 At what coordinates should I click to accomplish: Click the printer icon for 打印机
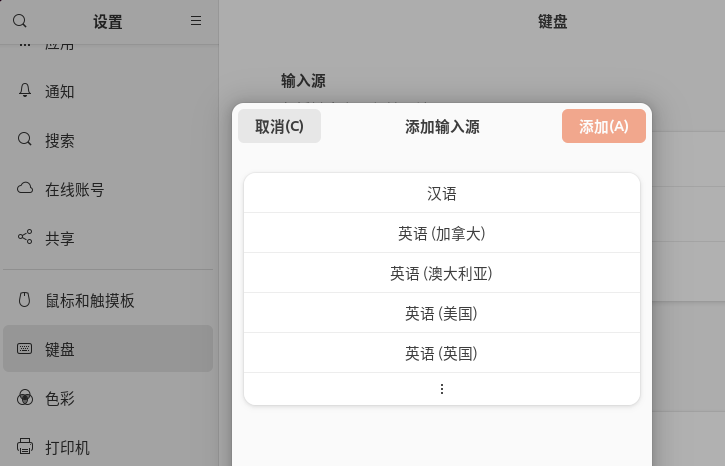25,447
